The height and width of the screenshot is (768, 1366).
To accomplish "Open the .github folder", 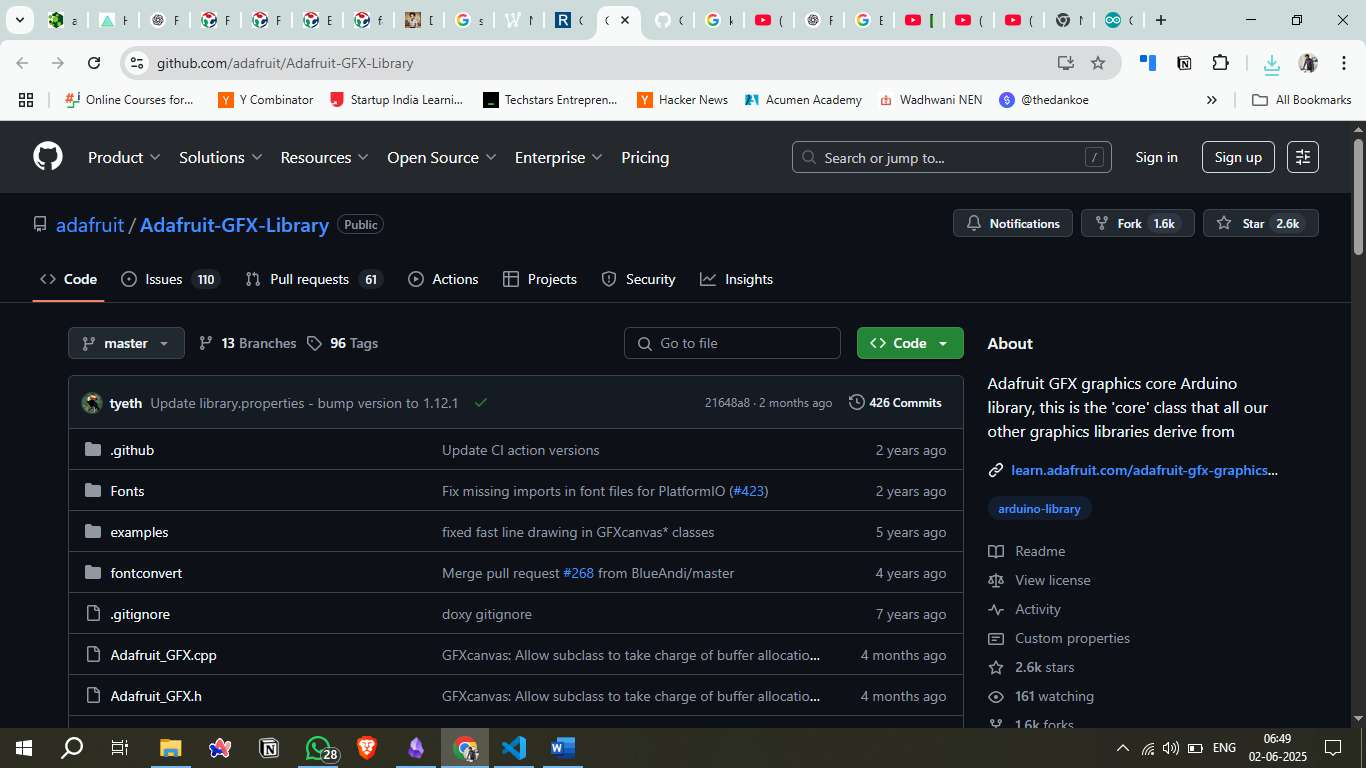I will [132, 450].
